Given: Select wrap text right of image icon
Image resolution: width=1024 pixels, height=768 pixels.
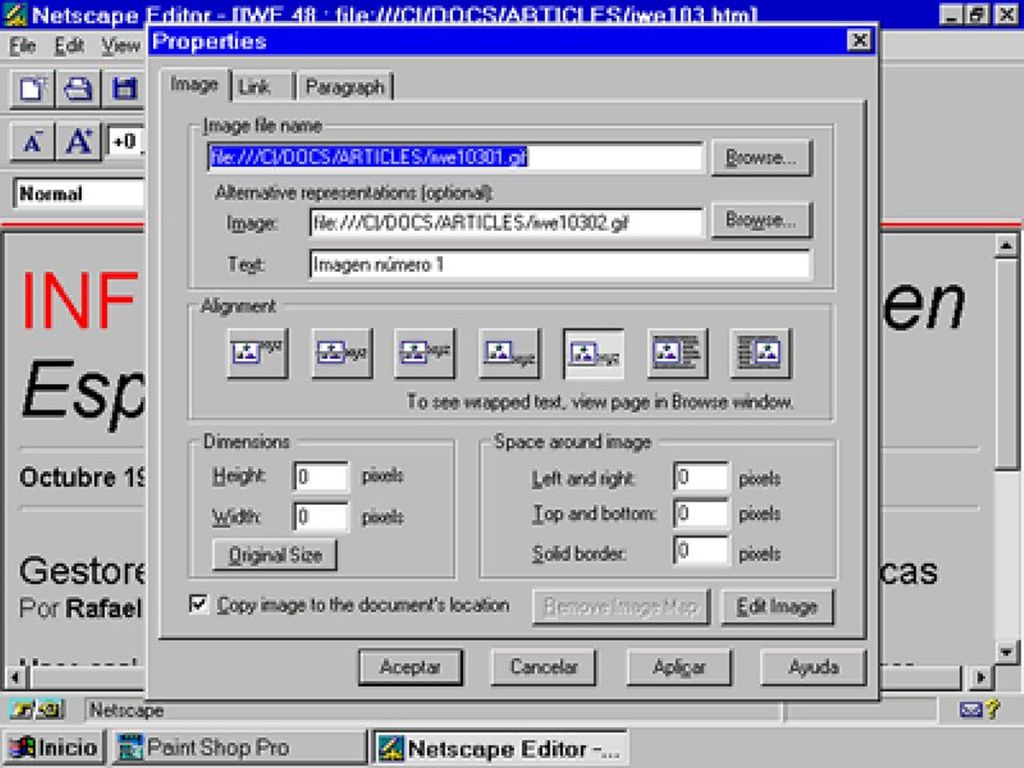Looking at the screenshot, I should coord(677,353).
